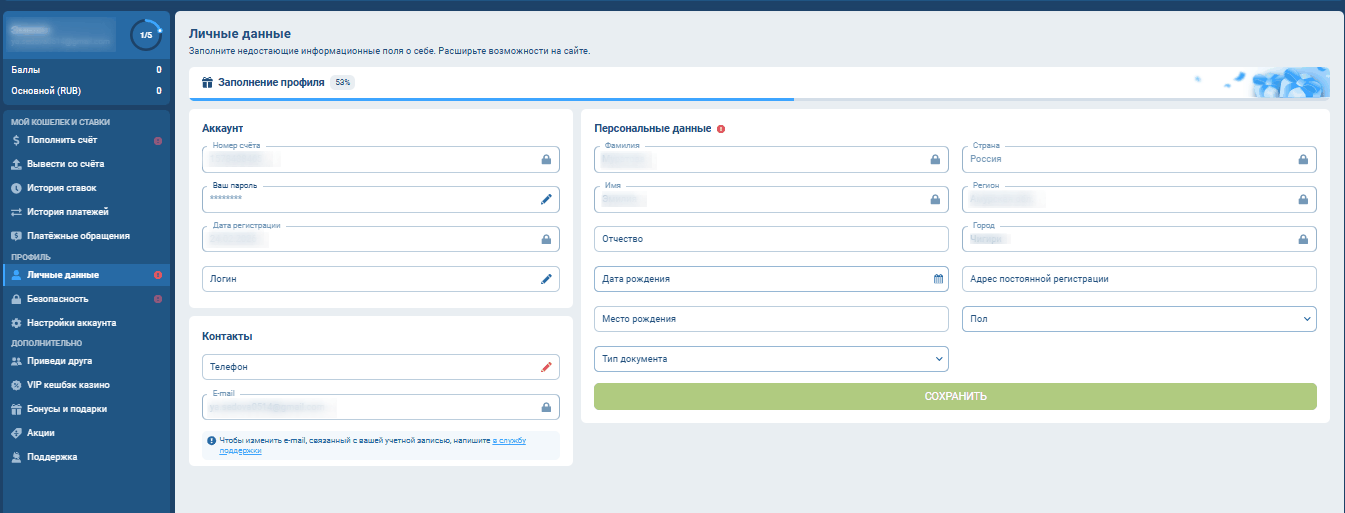This screenshot has height=513, width=1345.
Task: Click the profile completion progress bar
Action: click(x=490, y=99)
